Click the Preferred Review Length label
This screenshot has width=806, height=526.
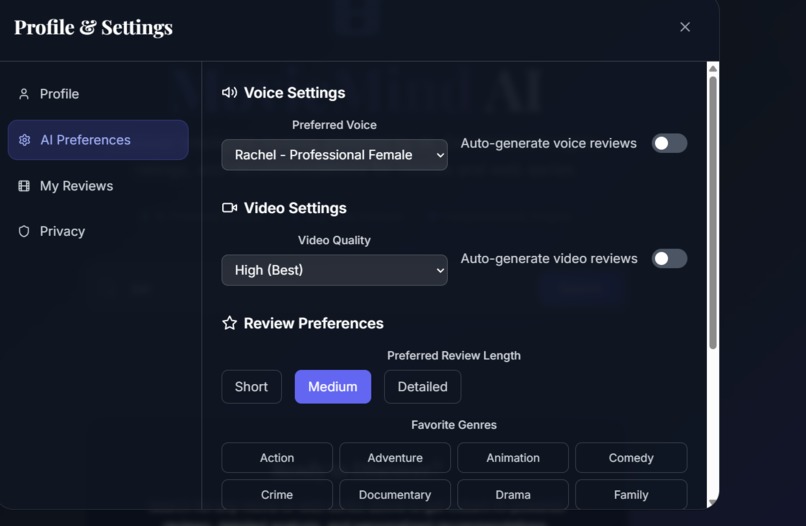[x=454, y=355]
